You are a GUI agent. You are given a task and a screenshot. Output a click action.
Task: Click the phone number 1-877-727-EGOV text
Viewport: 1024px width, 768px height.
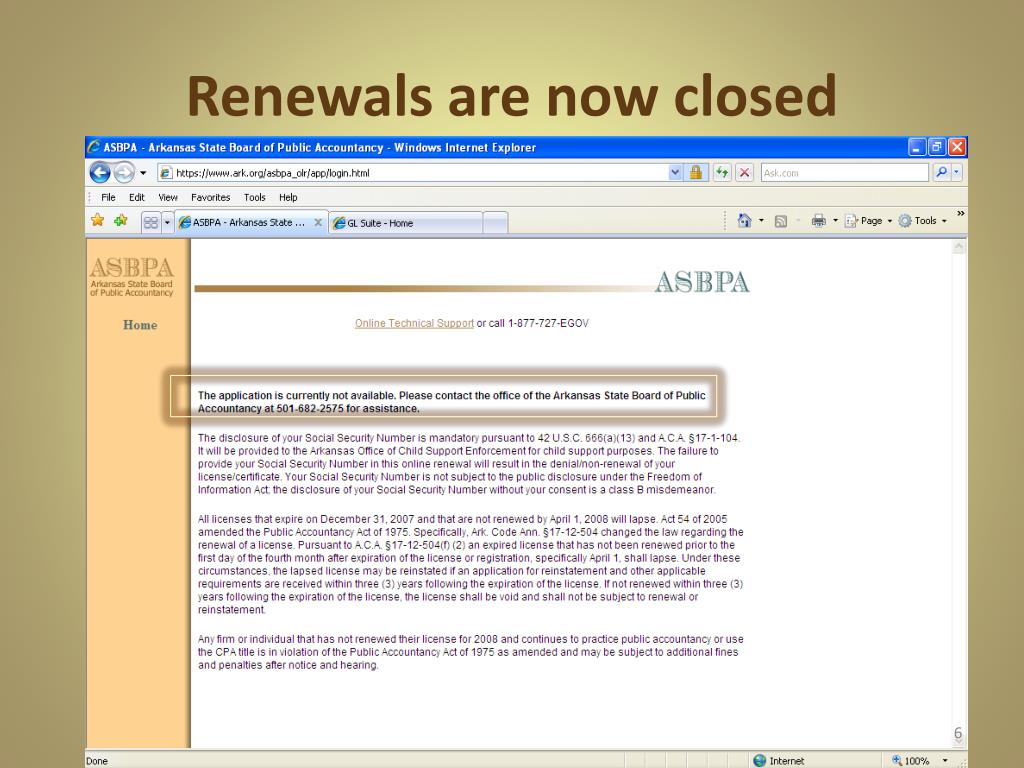[x=548, y=323]
